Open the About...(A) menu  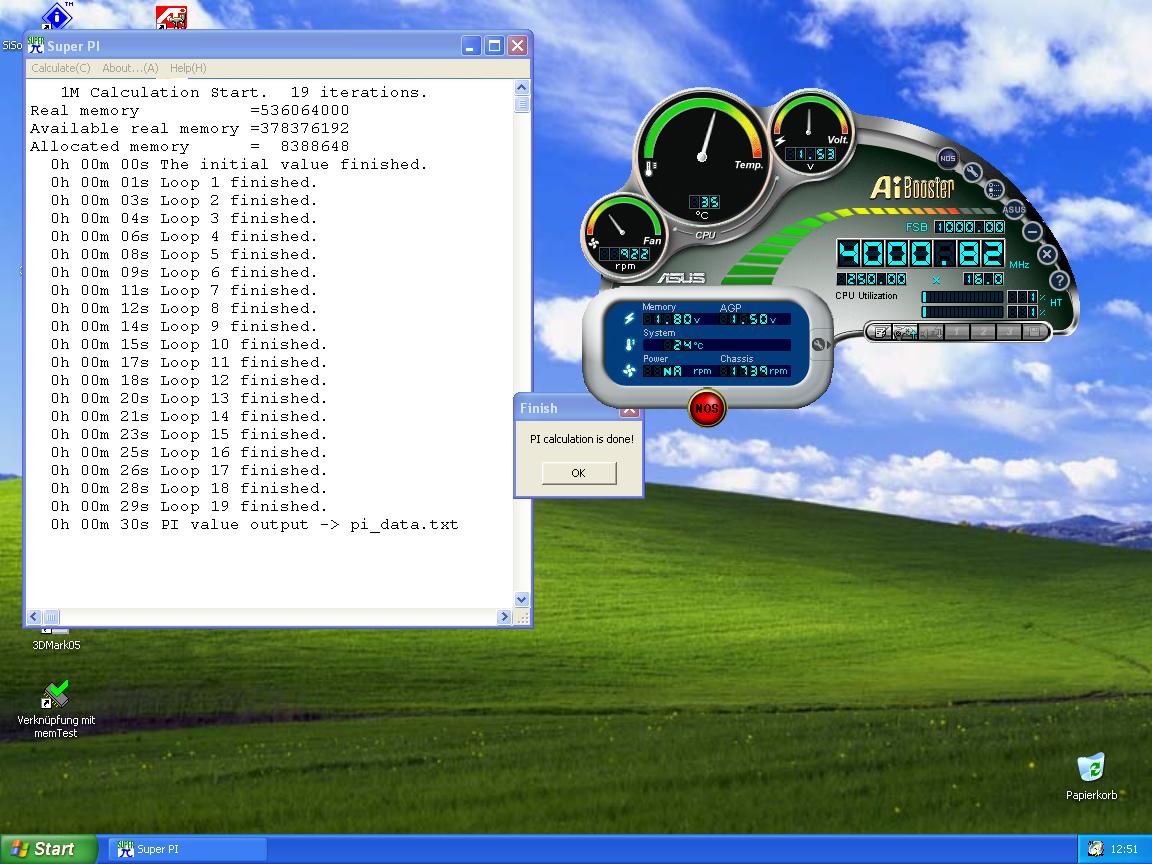[x=130, y=68]
